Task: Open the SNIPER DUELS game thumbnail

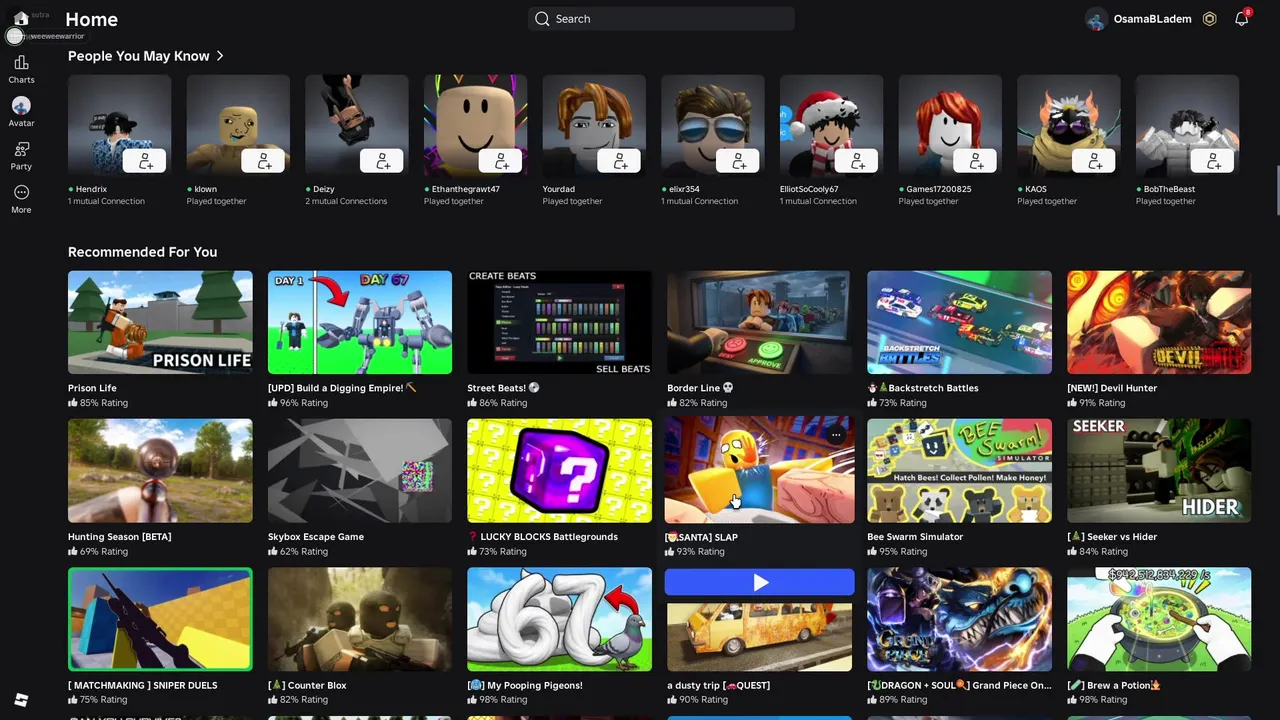Action: [x=160, y=619]
